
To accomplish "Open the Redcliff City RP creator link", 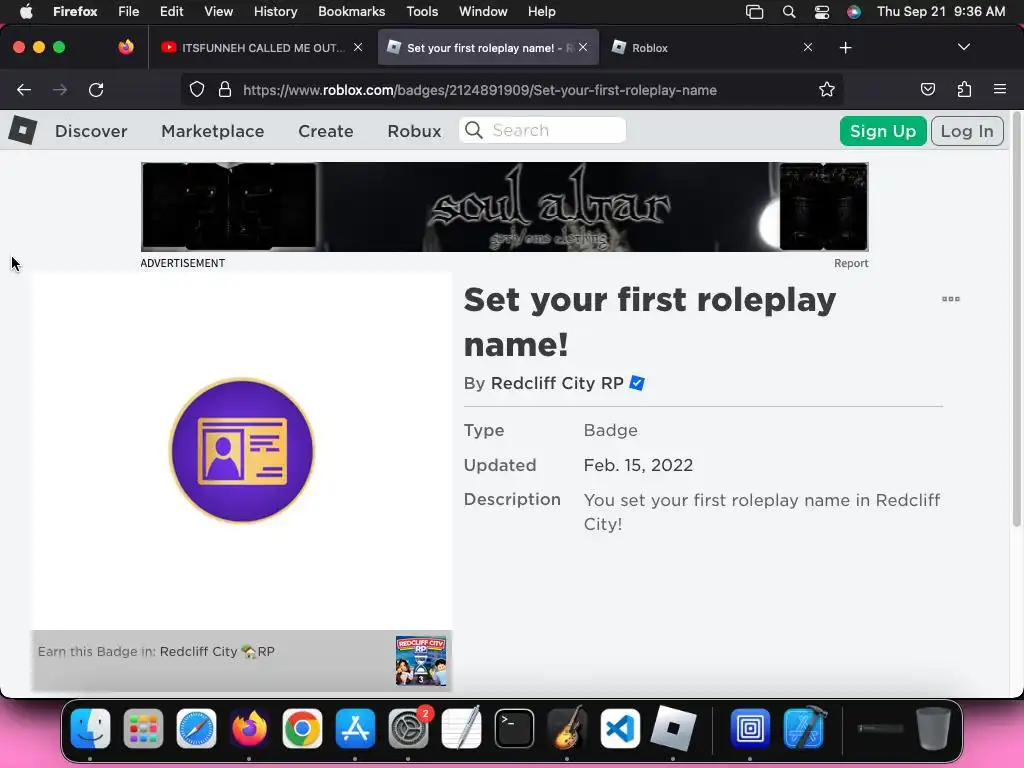I will (557, 383).
